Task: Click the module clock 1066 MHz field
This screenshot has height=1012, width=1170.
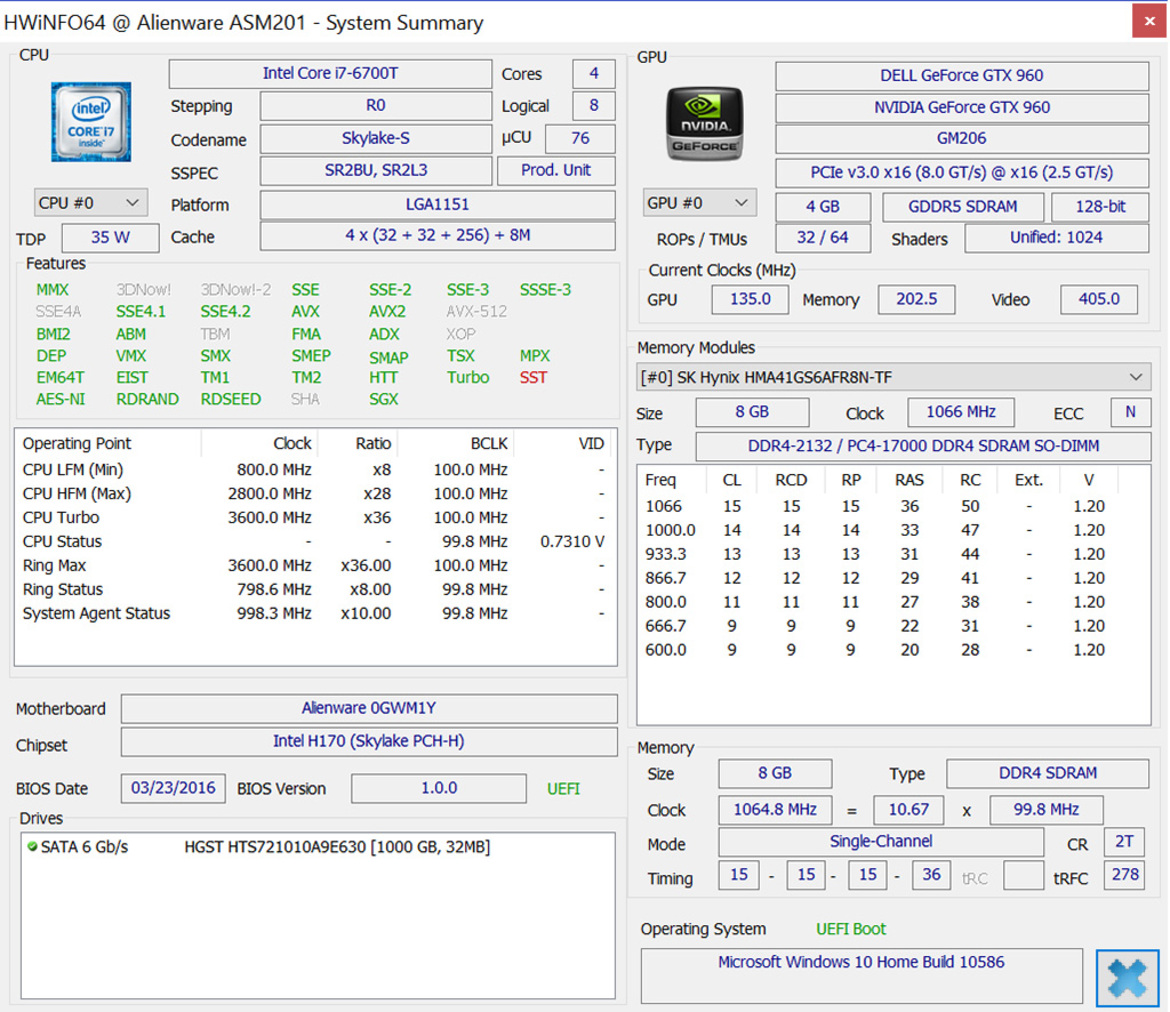Action: [x=961, y=412]
